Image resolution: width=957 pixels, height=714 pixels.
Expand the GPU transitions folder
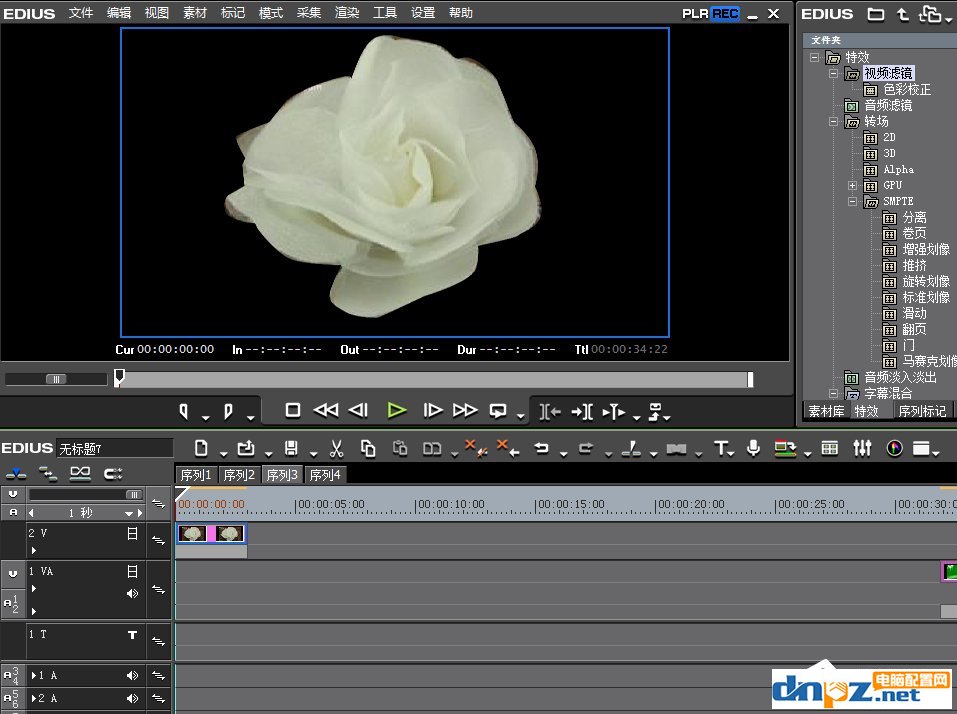[853, 186]
